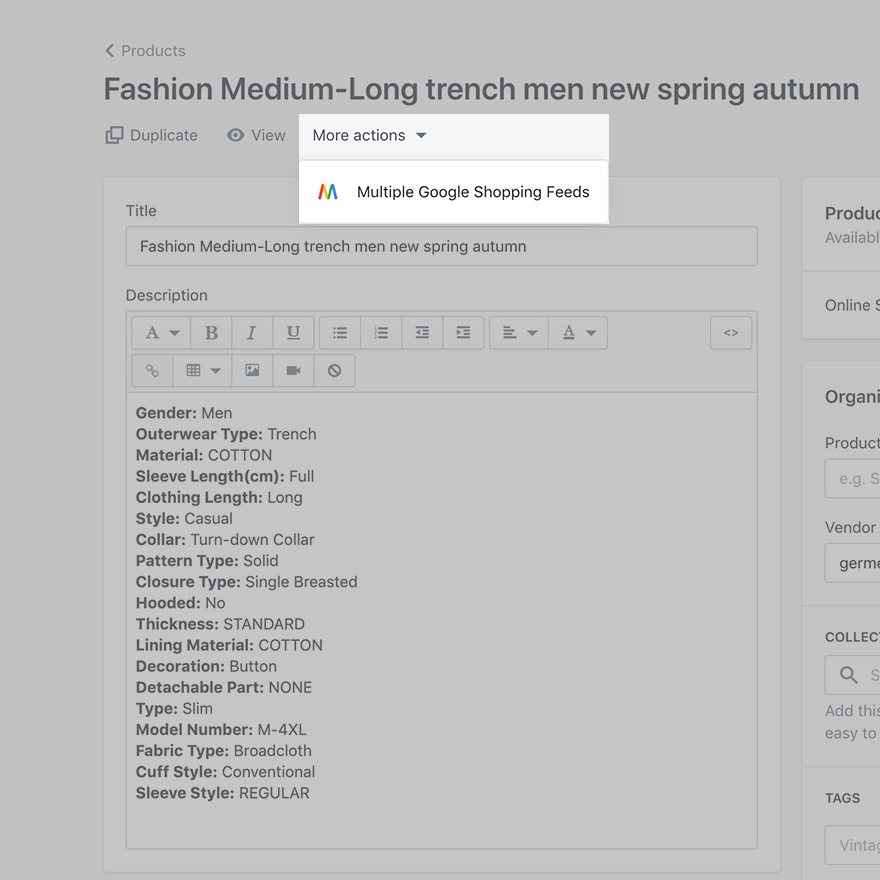880x880 pixels.
Task: Toggle italic text formatting
Action: (x=252, y=333)
